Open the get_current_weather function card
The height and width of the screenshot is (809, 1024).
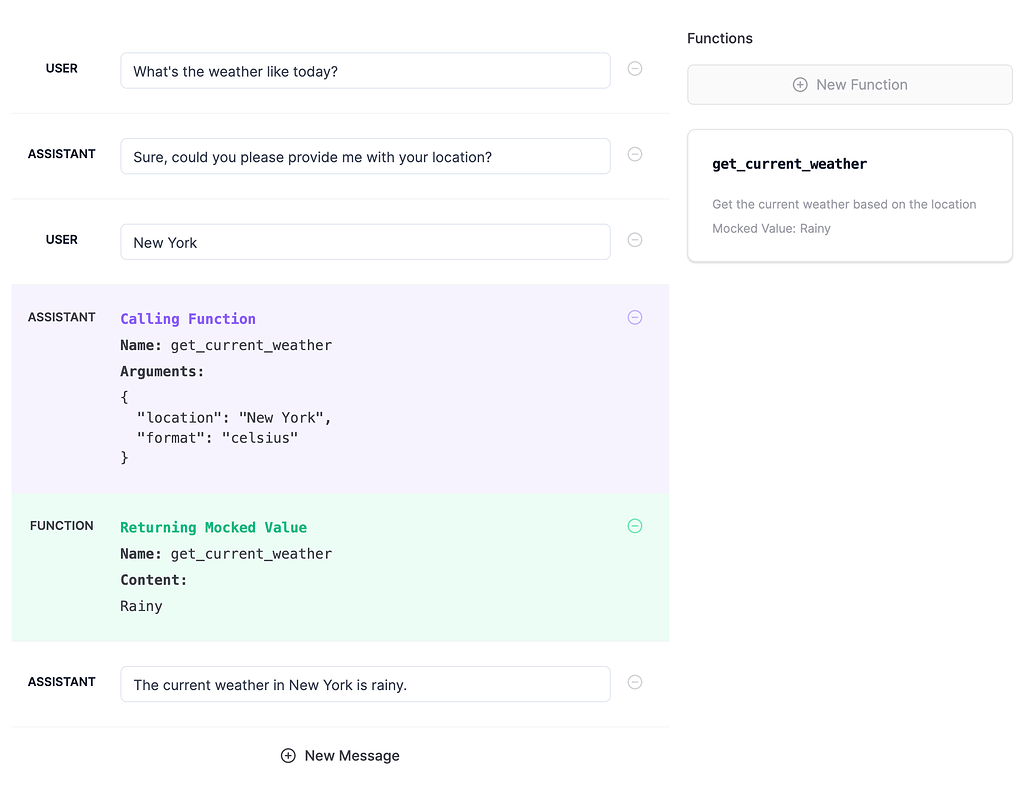click(849, 195)
